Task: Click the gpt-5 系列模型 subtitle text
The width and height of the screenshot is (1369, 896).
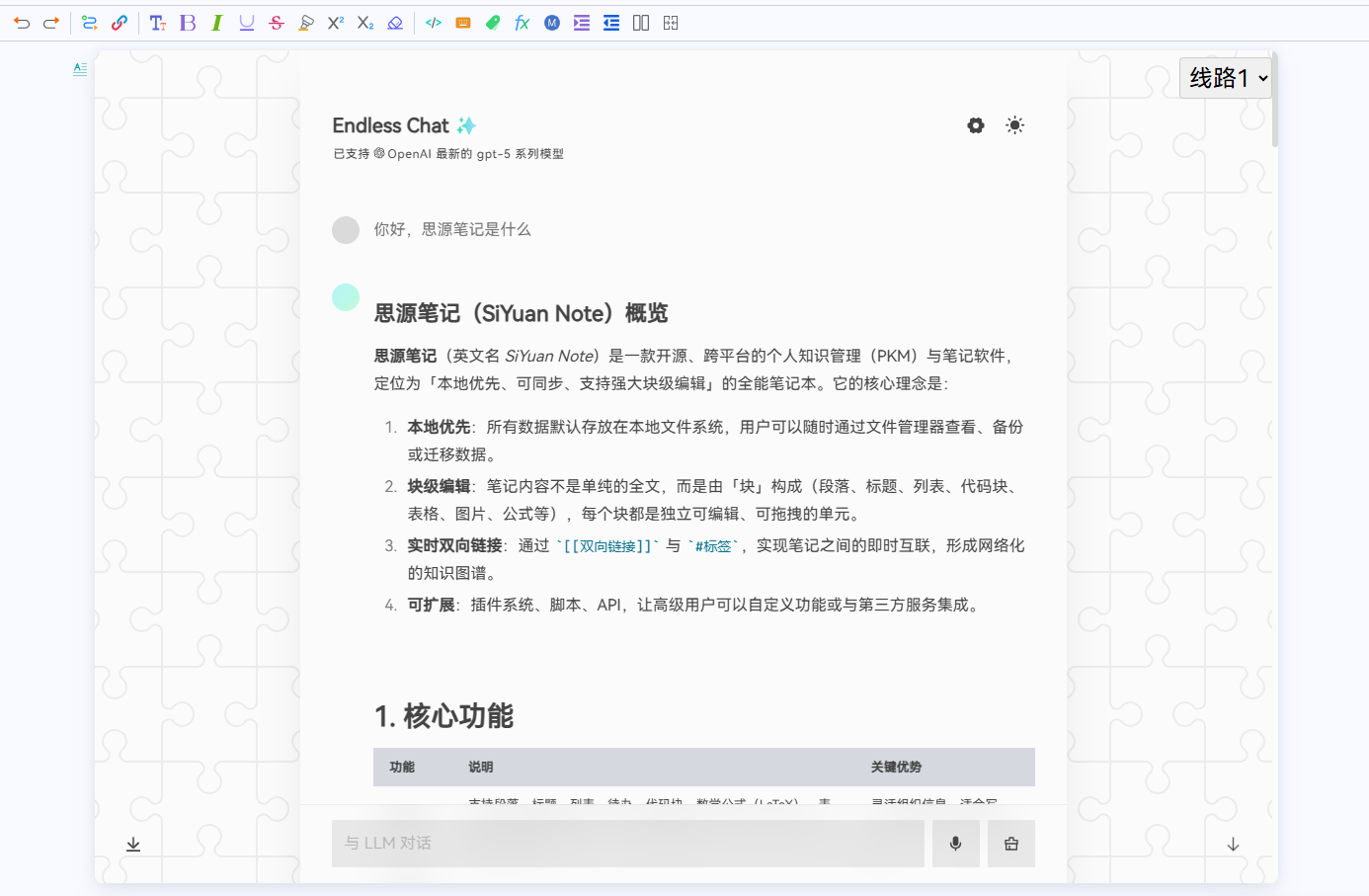Action: click(521, 154)
